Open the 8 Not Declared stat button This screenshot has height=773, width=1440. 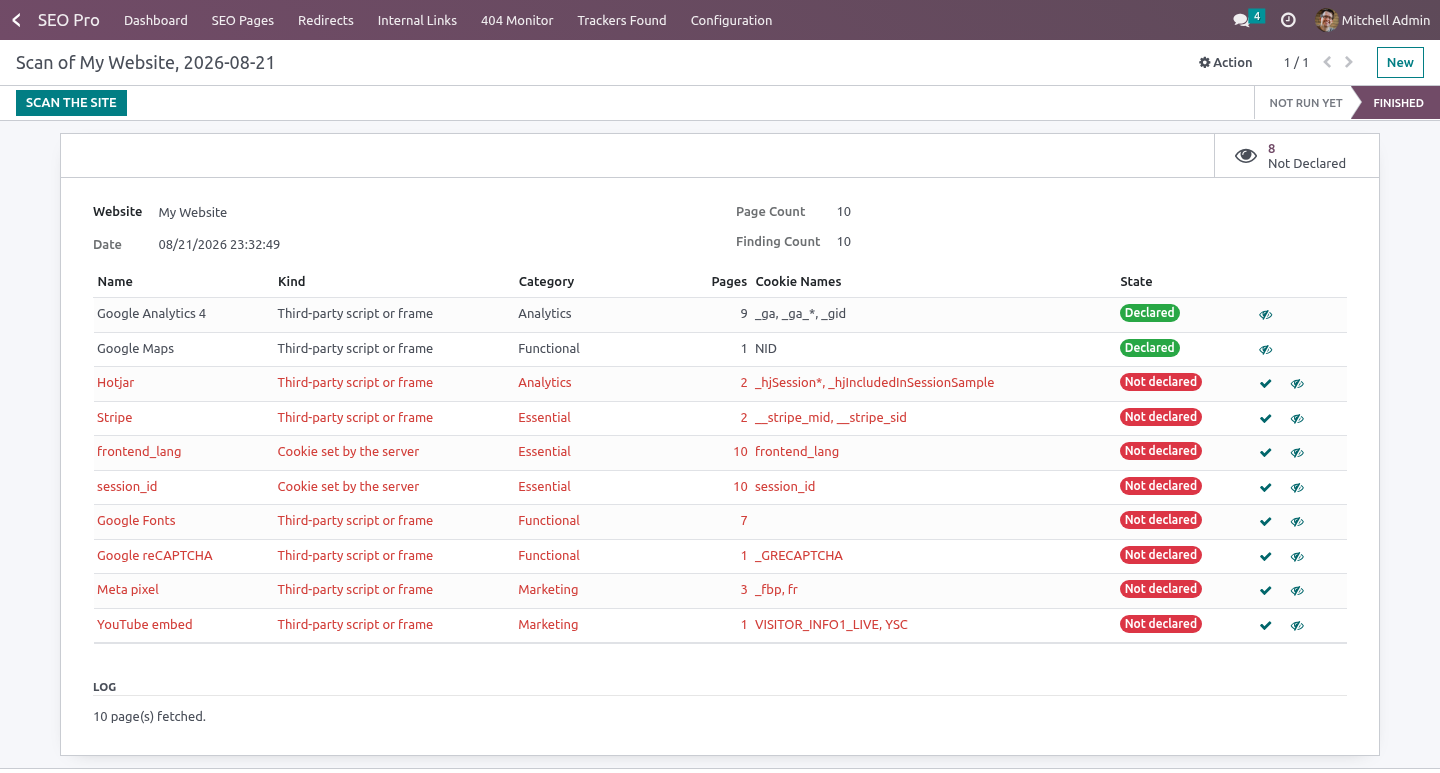click(1297, 156)
